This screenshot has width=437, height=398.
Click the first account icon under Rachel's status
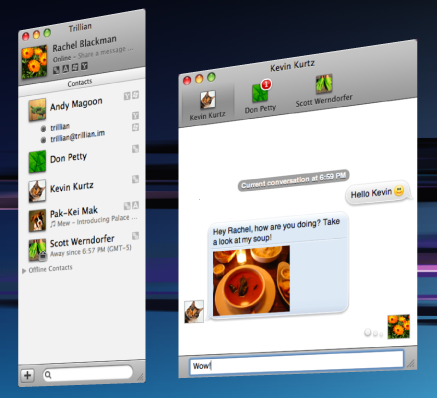pos(57,70)
